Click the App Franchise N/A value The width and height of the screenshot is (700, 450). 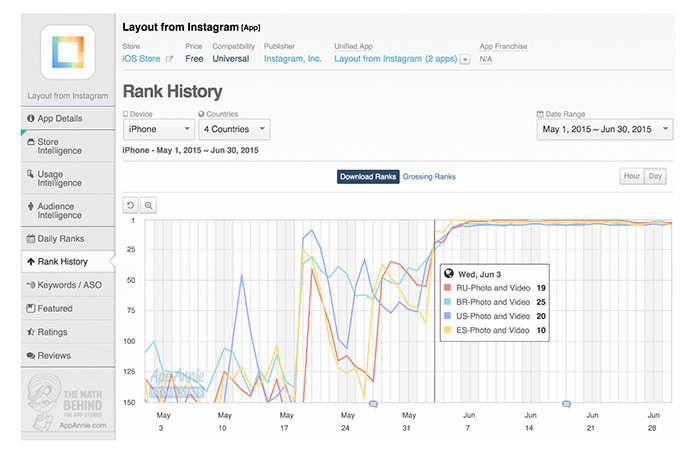click(x=486, y=59)
